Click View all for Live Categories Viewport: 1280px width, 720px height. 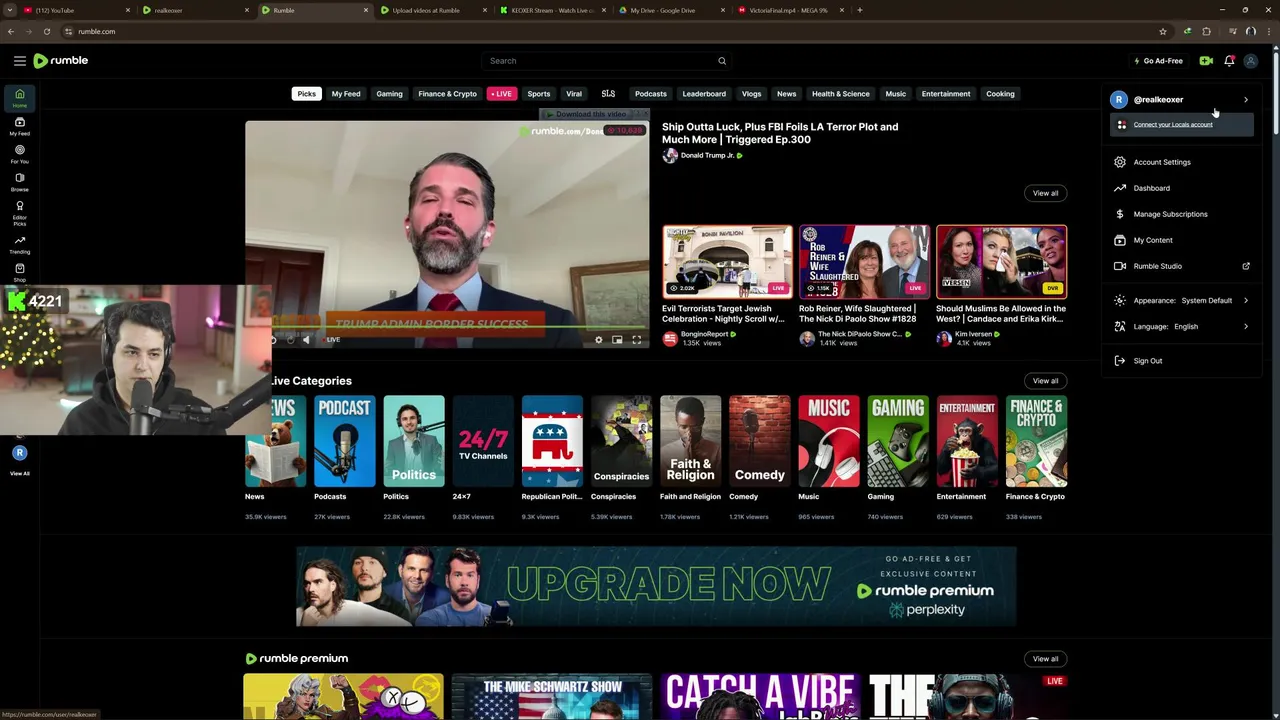tap(1045, 381)
